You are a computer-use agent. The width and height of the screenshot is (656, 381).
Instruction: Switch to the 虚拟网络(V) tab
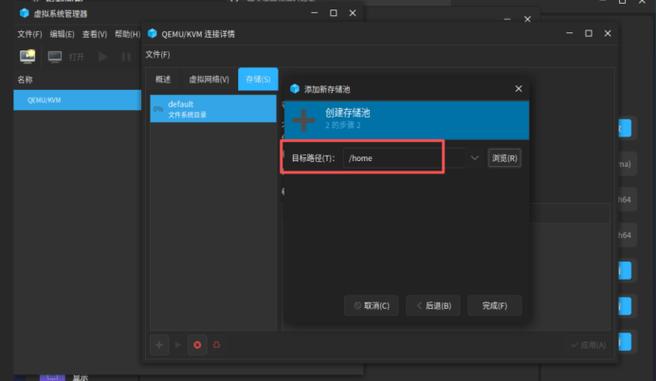tap(209, 79)
